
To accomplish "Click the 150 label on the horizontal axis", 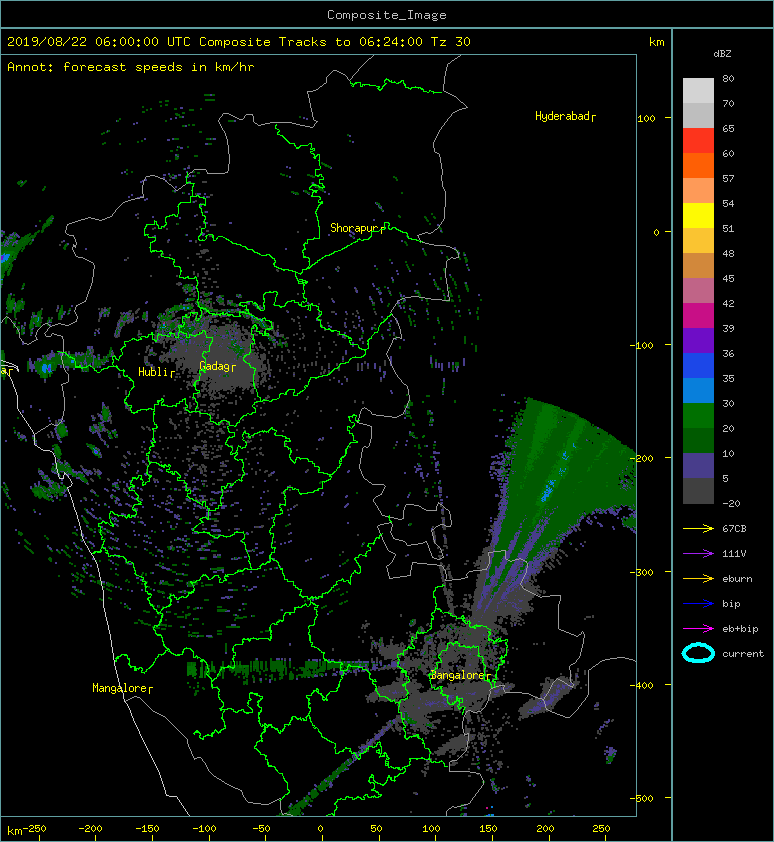I will pyautogui.click(x=488, y=829).
